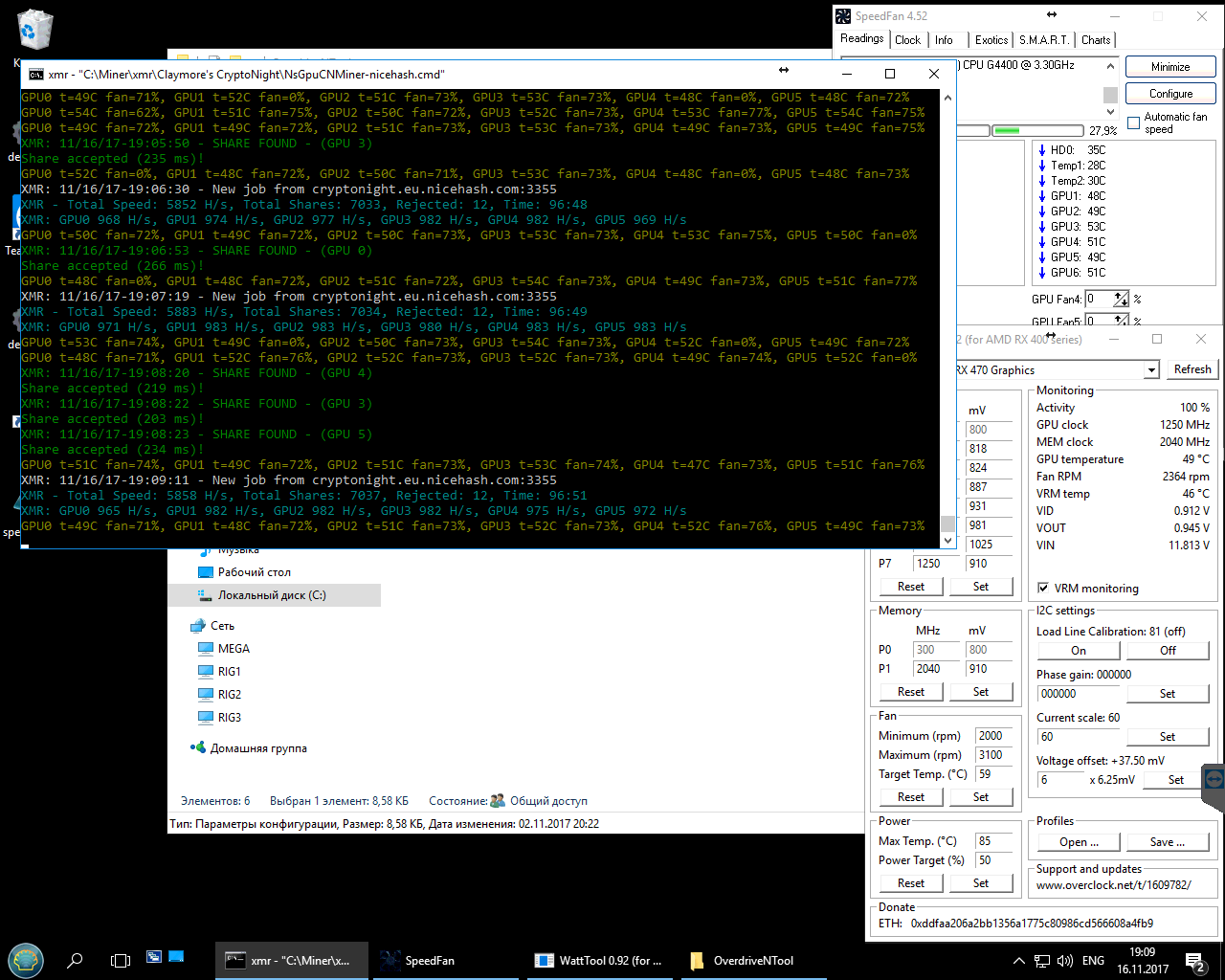Screen dimensions: 1225x980
Task: Open the RIG1 computer in Explorer tree
Action: pos(219,671)
